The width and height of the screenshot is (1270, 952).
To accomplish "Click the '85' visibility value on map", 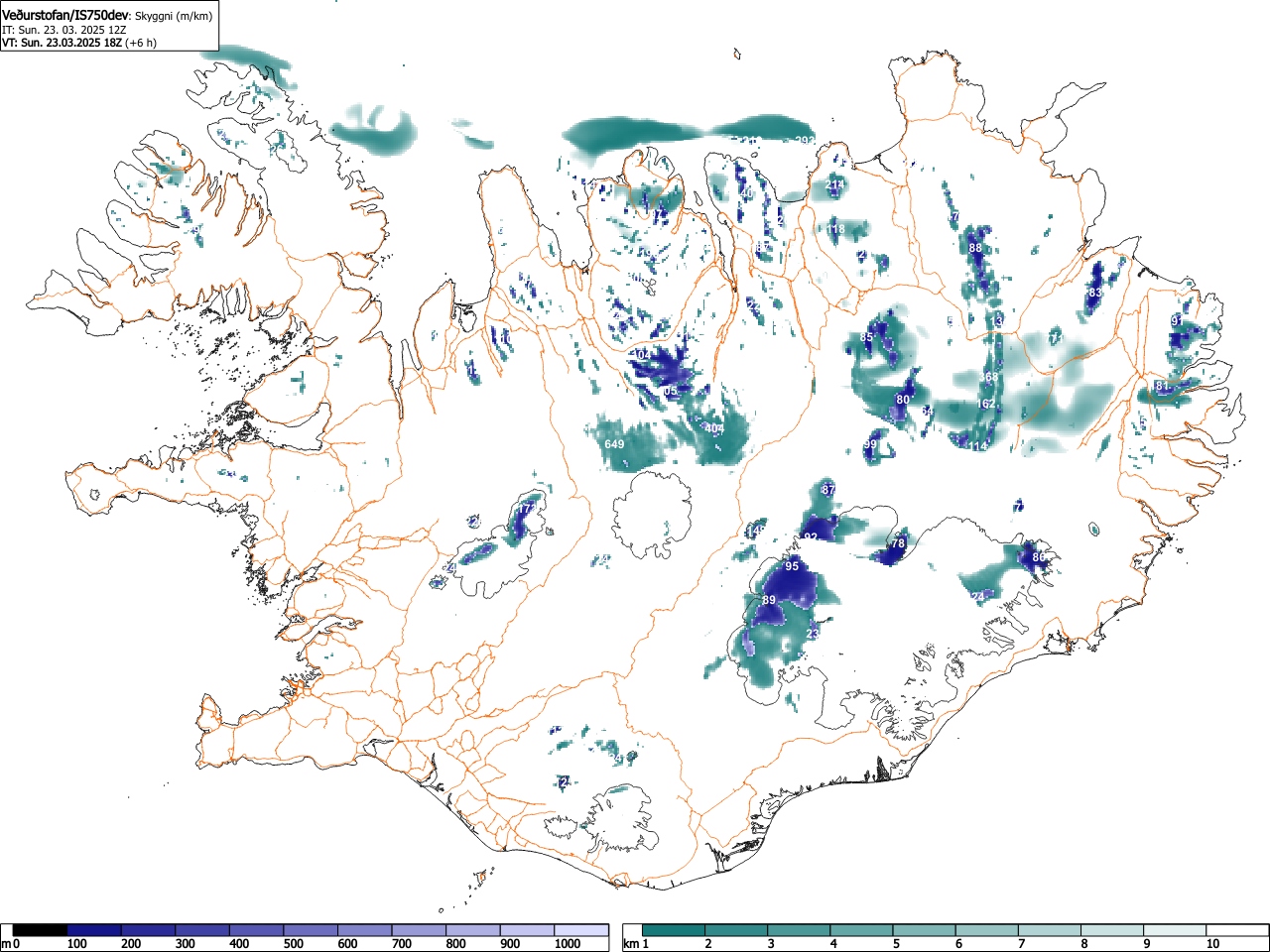I will [866, 337].
